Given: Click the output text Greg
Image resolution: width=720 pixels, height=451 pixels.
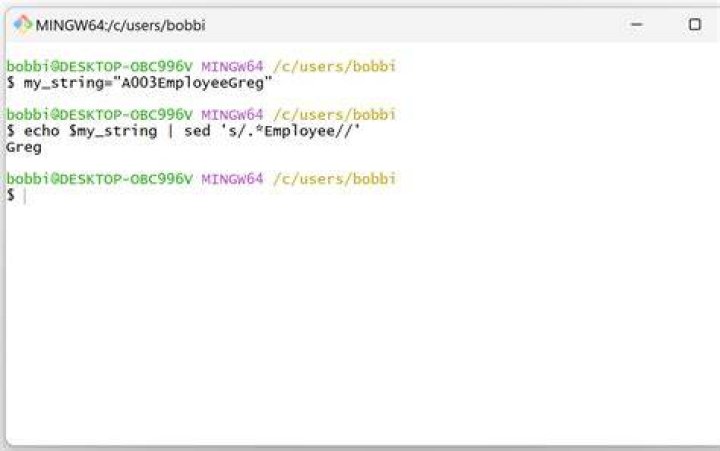Looking at the screenshot, I should click(x=24, y=148).
